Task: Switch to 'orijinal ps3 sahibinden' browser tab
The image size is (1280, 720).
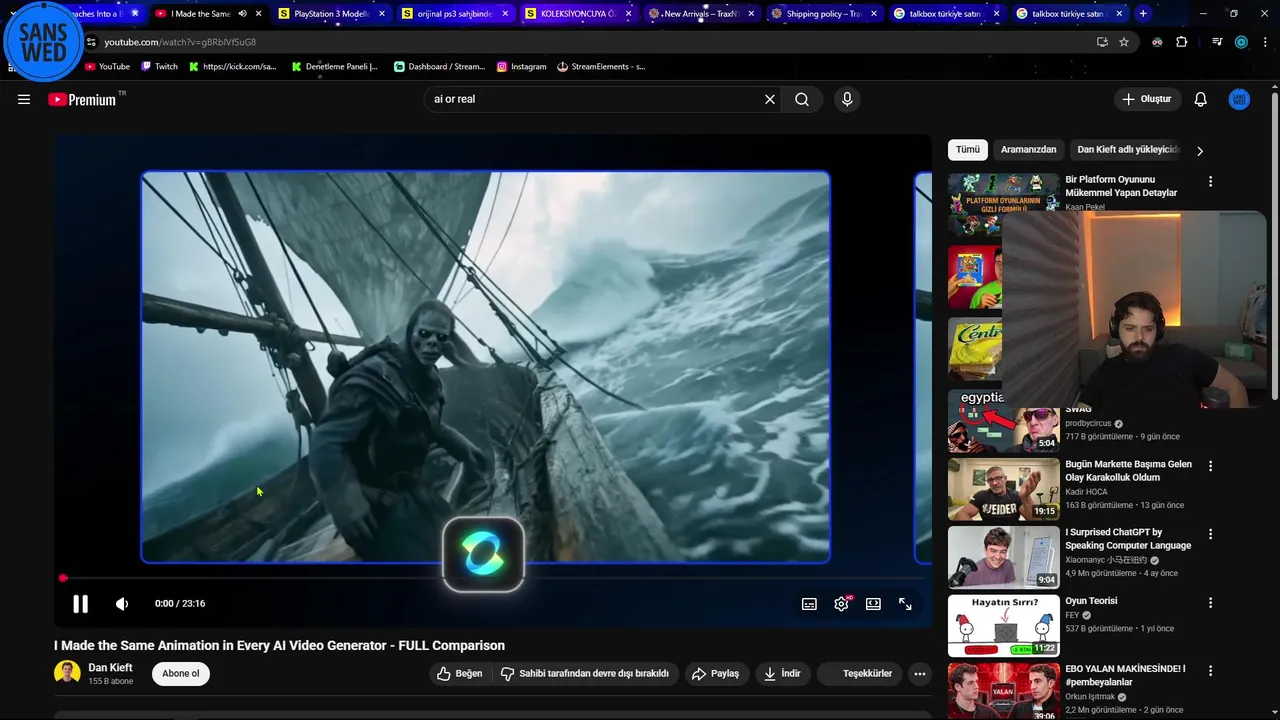Action: tap(455, 14)
